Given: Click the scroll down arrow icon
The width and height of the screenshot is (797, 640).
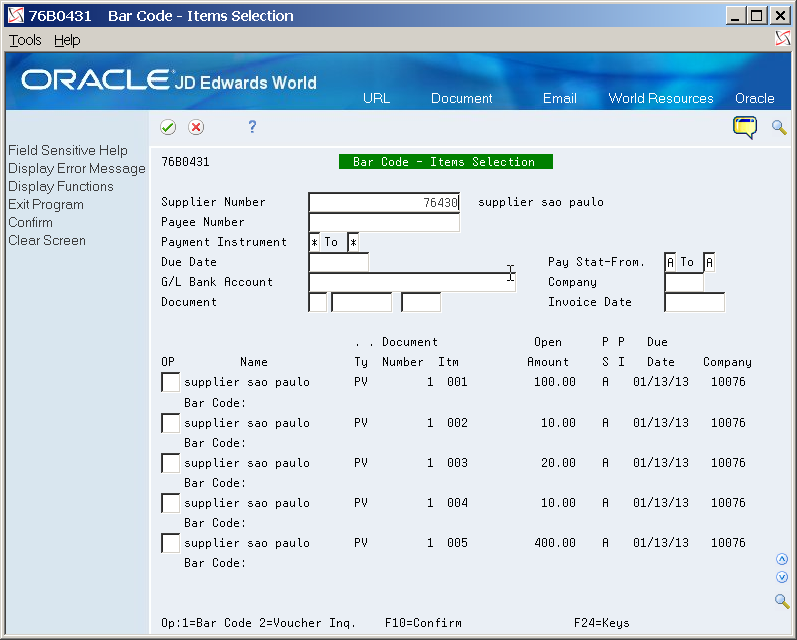Looking at the screenshot, I should point(782,577).
